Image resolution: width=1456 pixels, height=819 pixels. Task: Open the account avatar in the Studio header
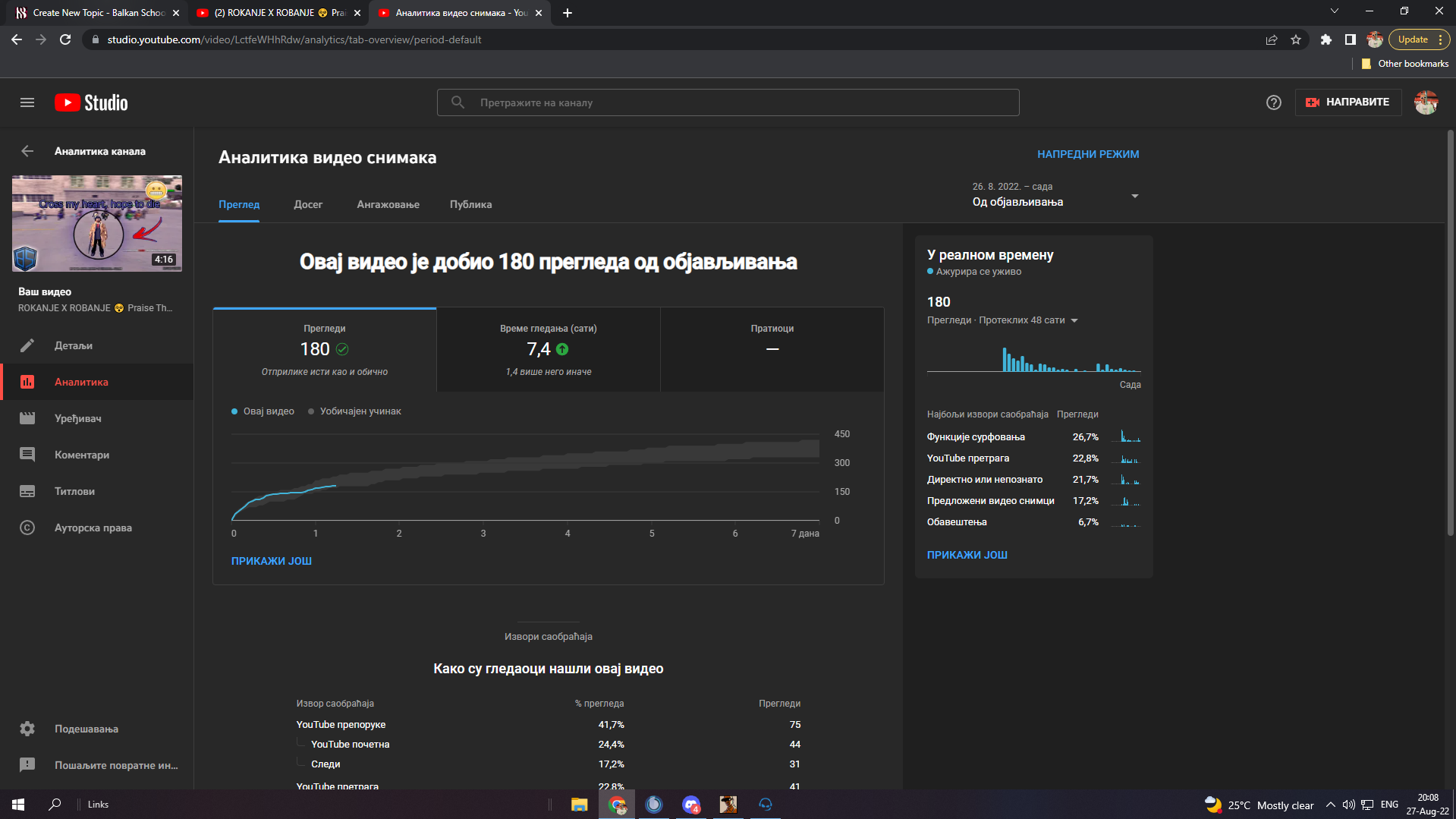coord(1426,102)
